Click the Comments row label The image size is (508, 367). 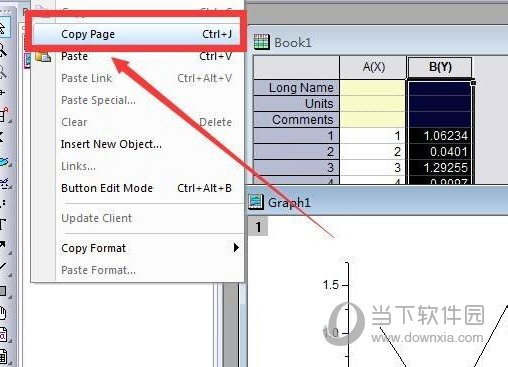click(x=297, y=120)
